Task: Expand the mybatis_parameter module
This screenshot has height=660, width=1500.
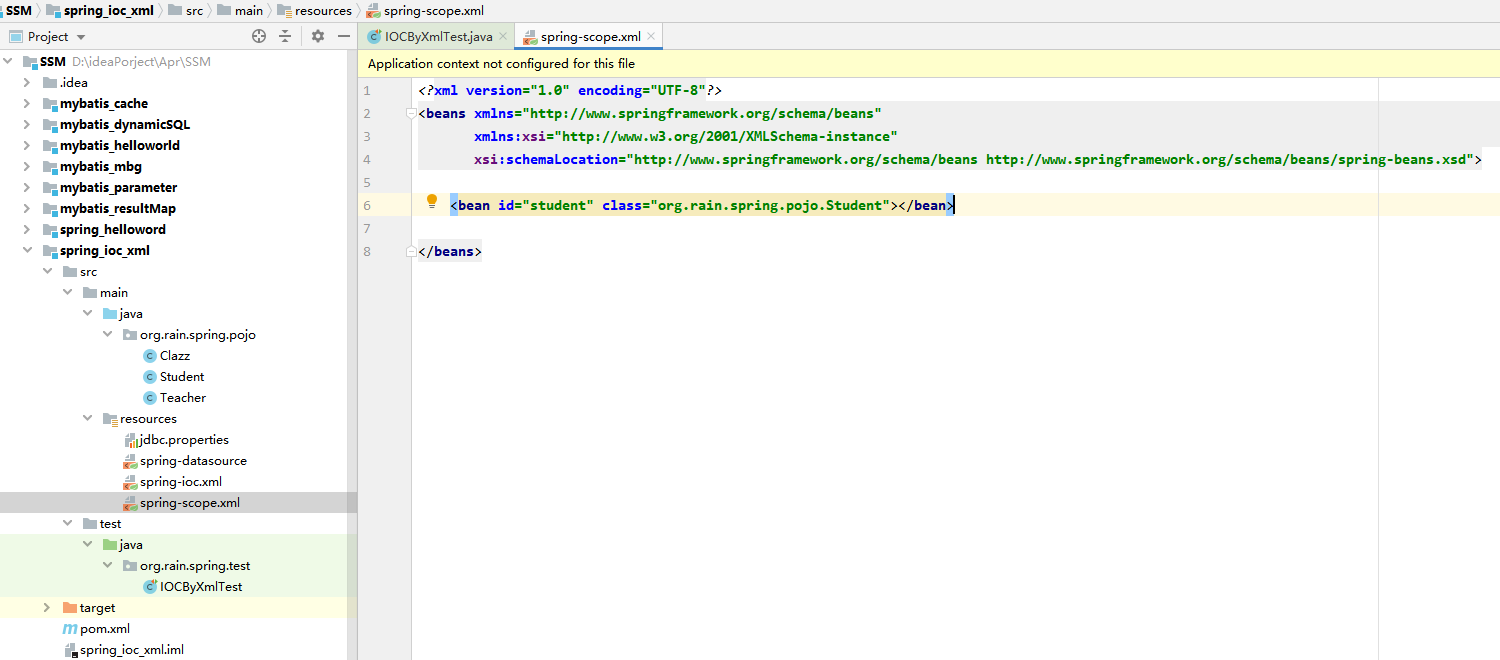Action: (28, 188)
